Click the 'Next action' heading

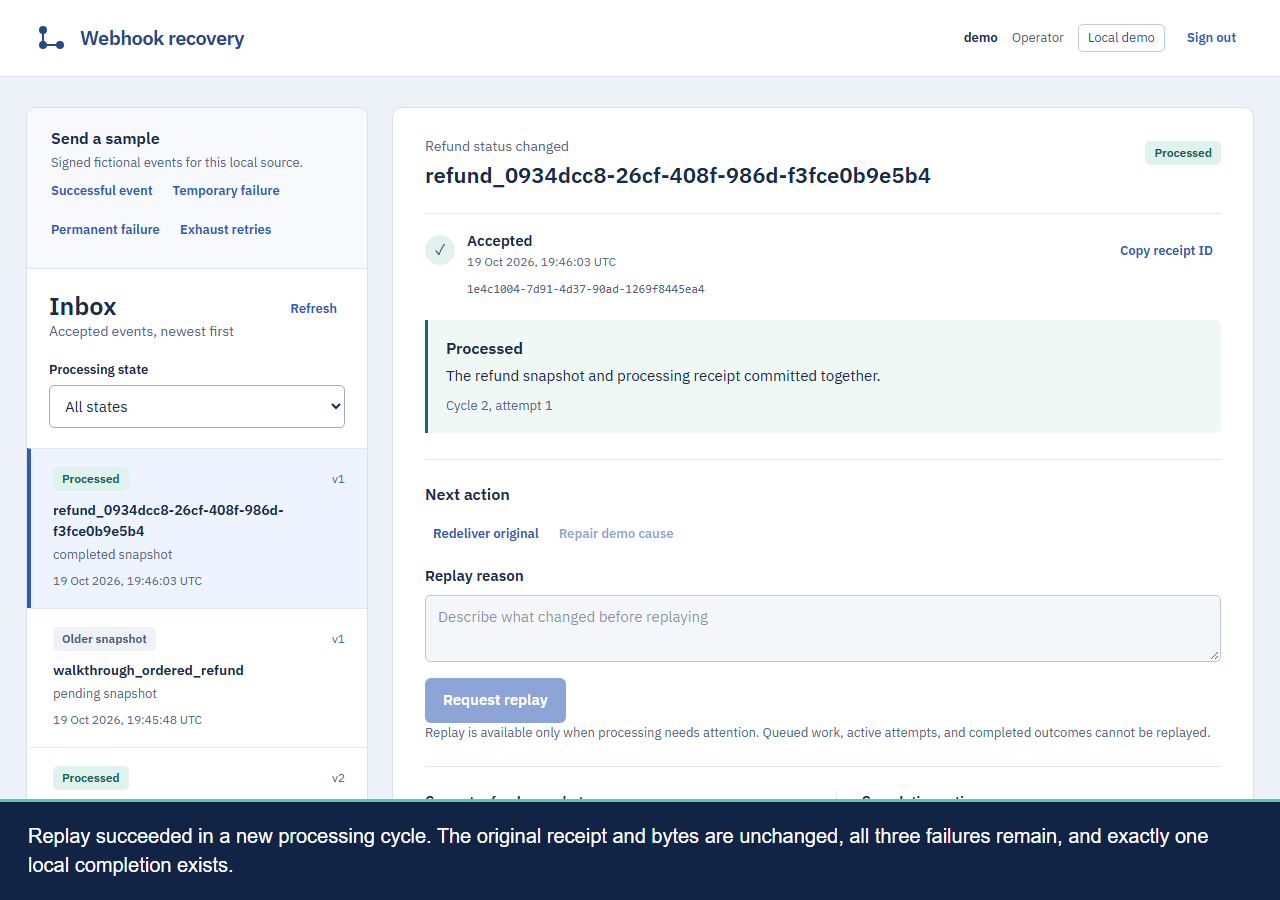pos(467,495)
